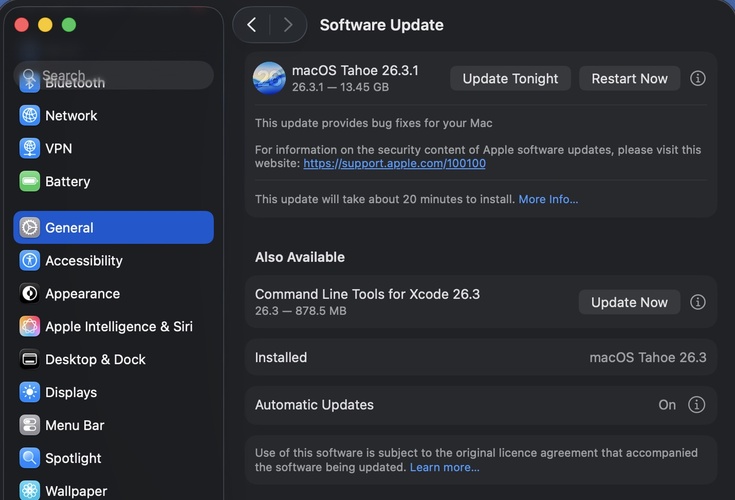Open the Battery settings pane
The width and height of the screenshot is (735, 500).
113,181
